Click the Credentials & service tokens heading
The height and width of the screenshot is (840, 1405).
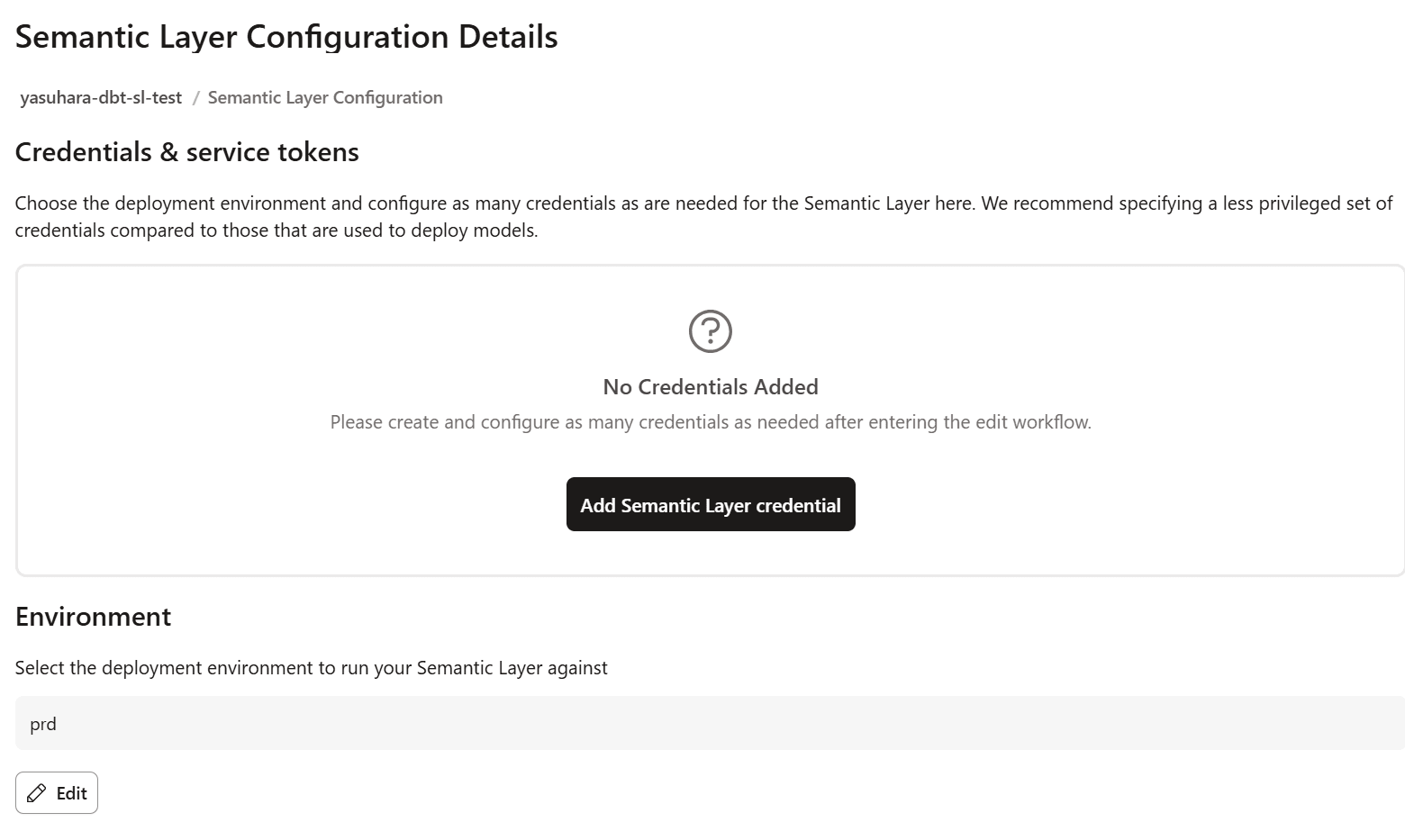(x=186, y=152)
